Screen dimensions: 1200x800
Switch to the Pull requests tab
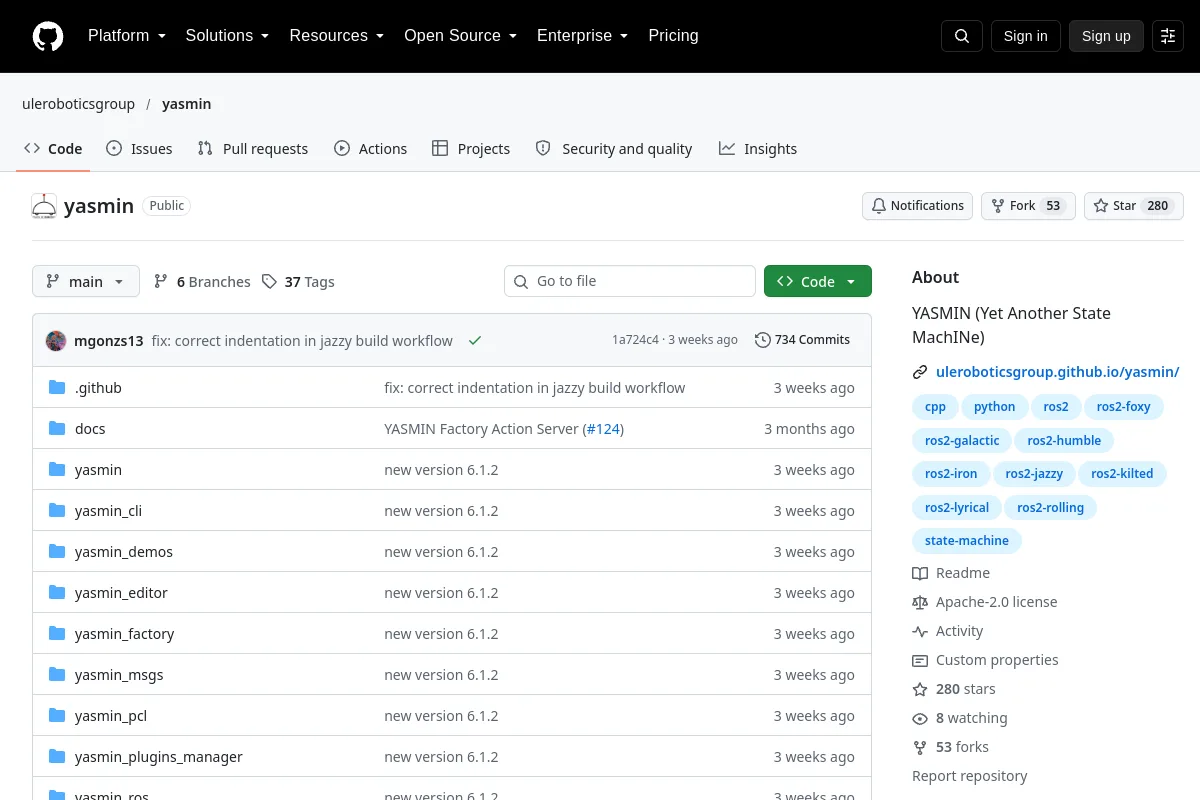tap(253, 149)
